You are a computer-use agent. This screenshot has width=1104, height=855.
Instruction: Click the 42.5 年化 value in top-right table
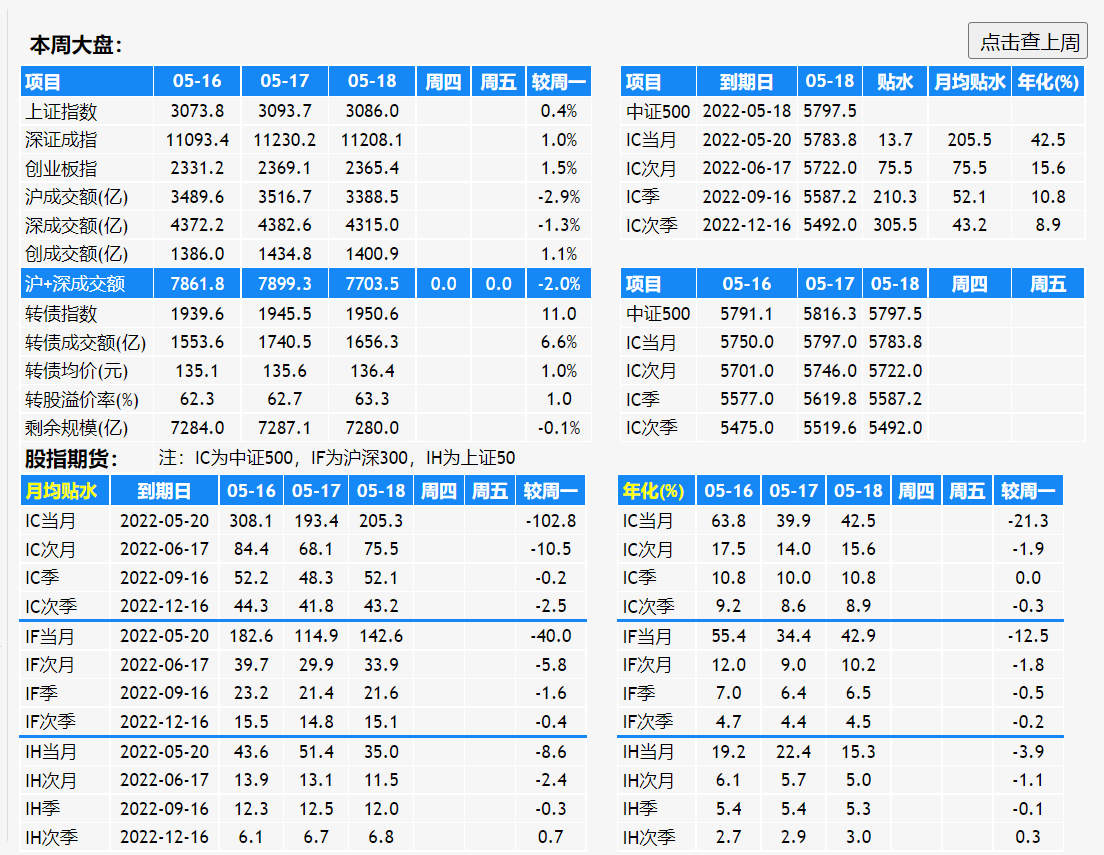(1048, 139)
